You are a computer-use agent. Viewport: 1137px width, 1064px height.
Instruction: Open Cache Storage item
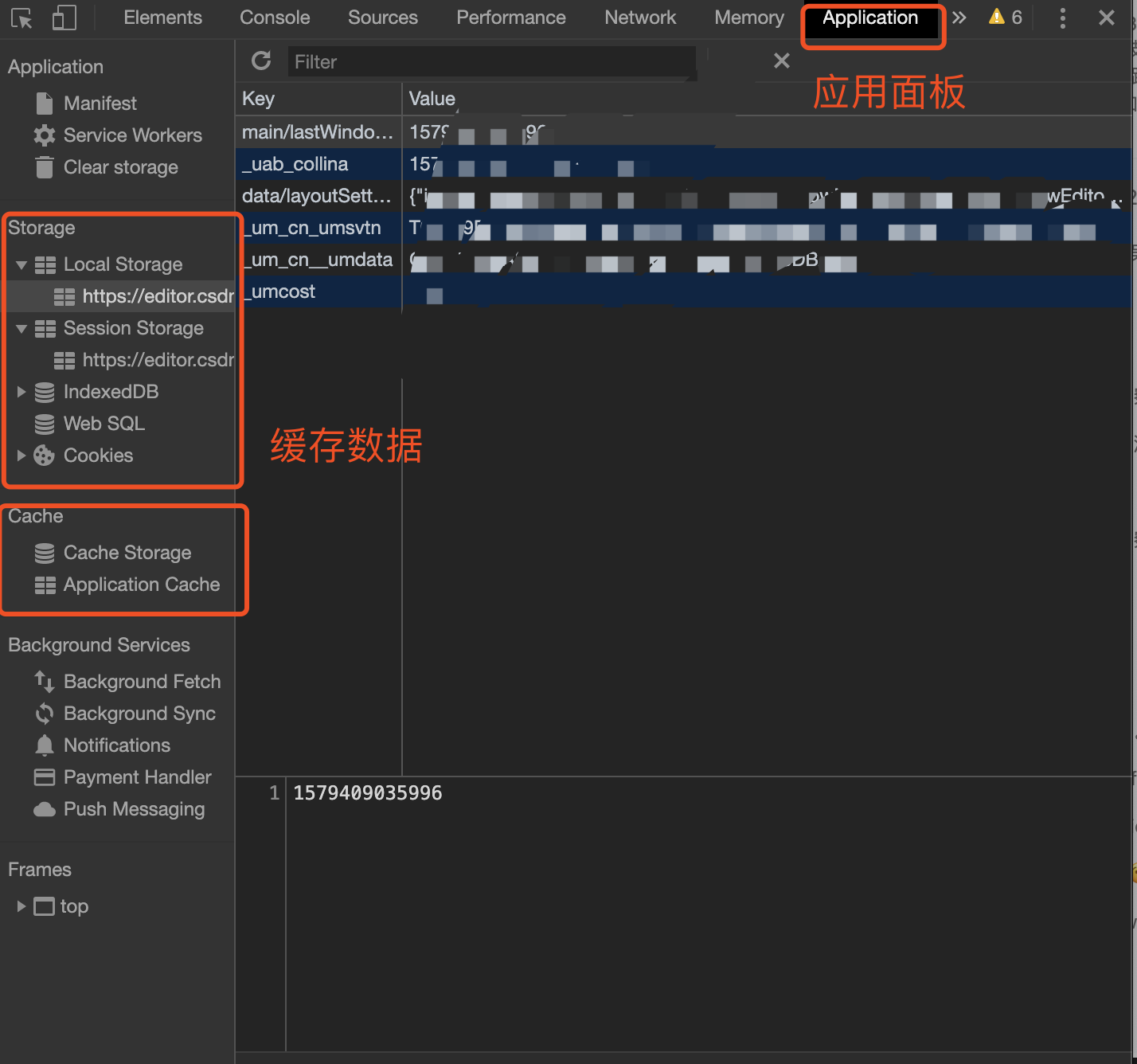tap(127, 553)
